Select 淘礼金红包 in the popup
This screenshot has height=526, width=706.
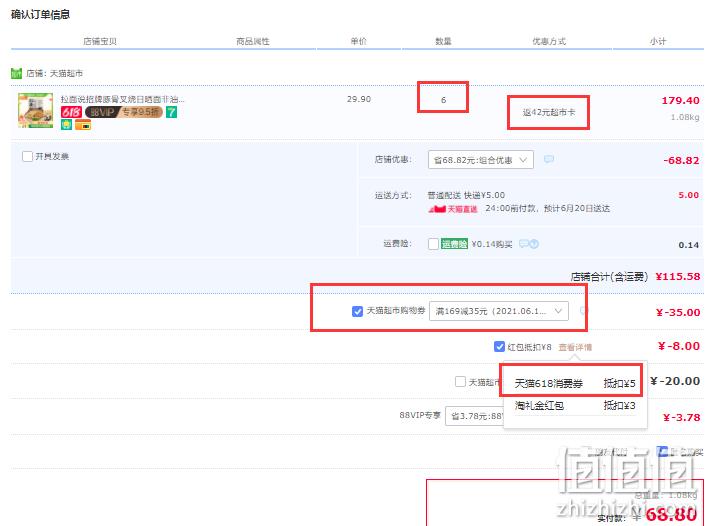tap(575, 406)
